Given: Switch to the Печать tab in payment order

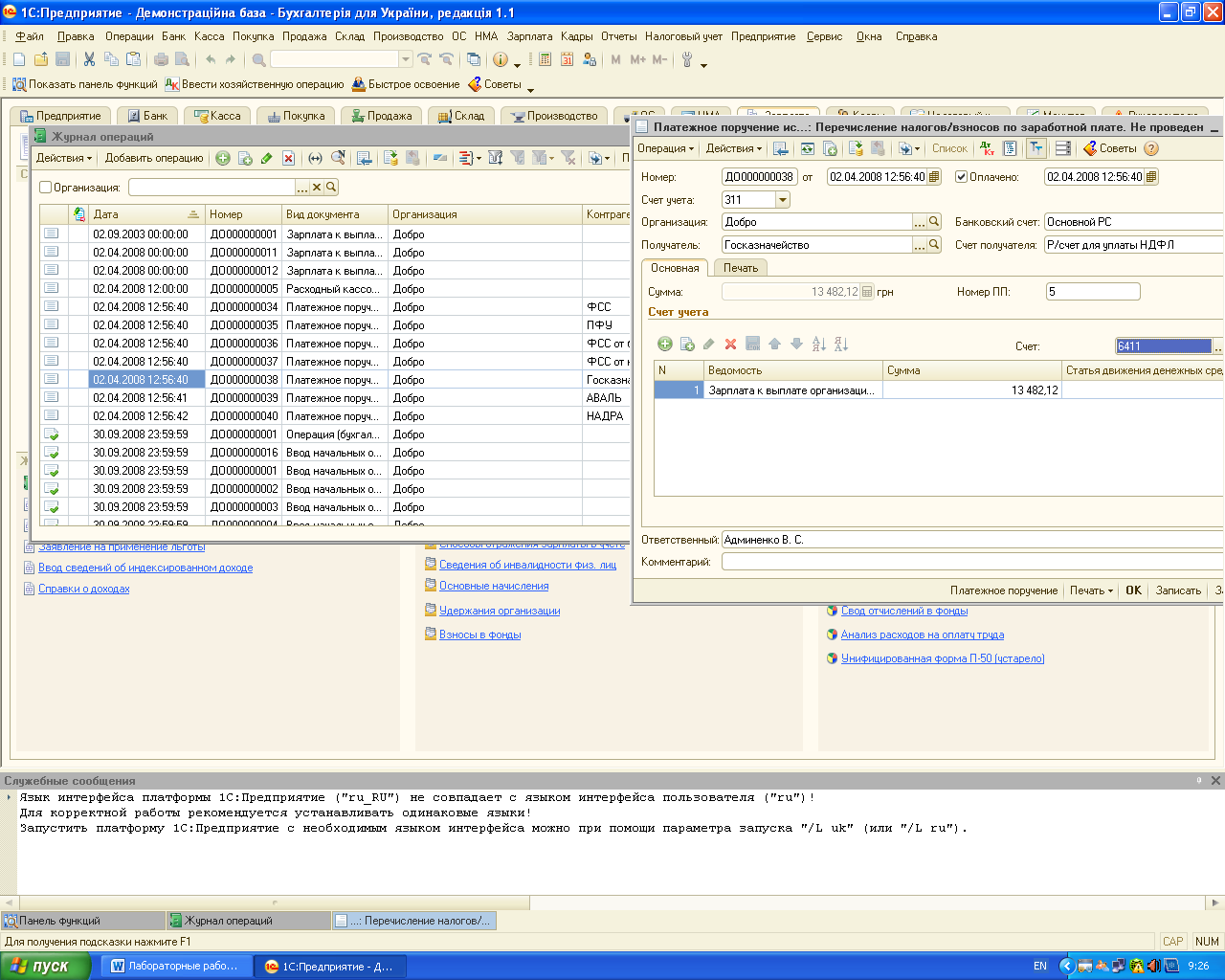Looking at the screenshot, I should pos(740,268).
